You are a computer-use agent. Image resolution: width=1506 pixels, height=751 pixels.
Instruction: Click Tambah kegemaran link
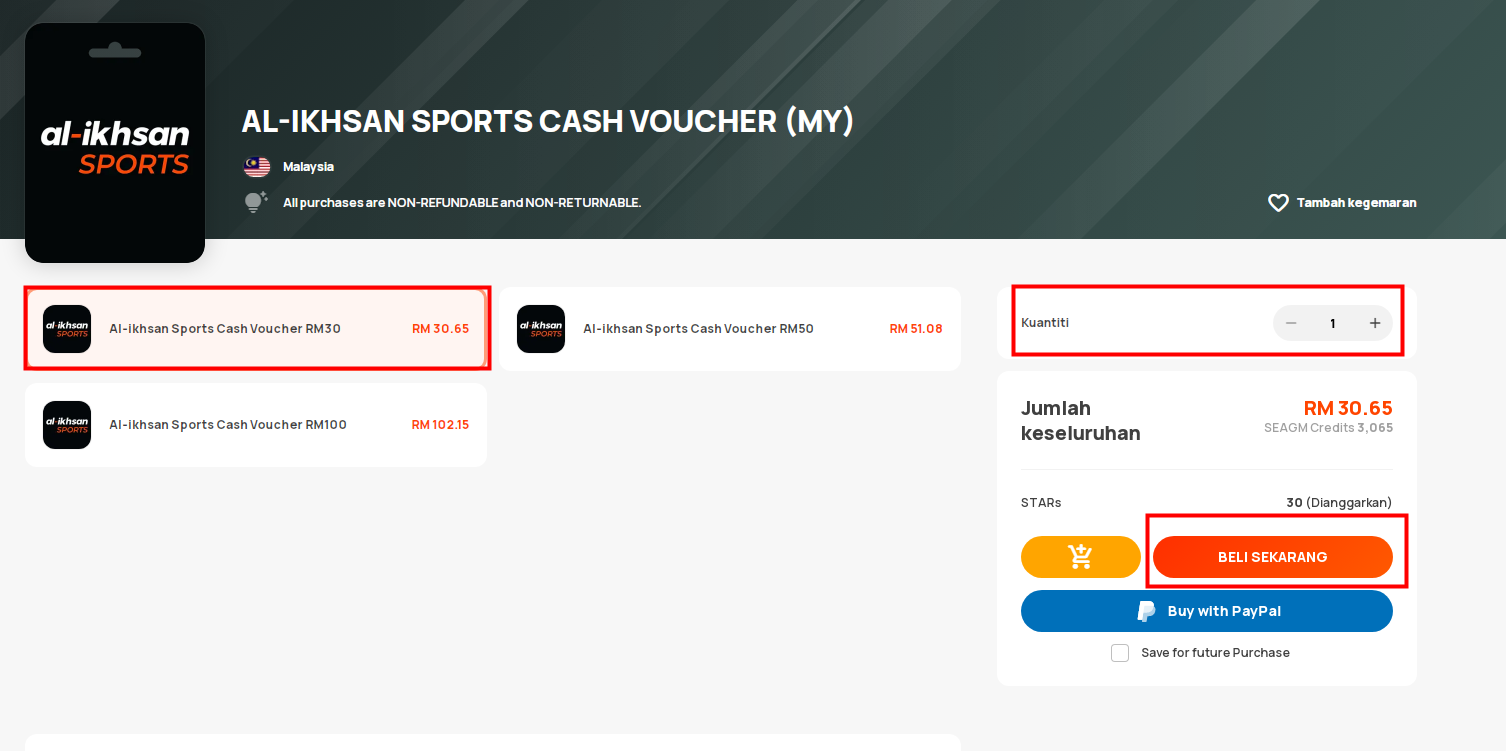pyautogui.click(x=1356, y=203)
